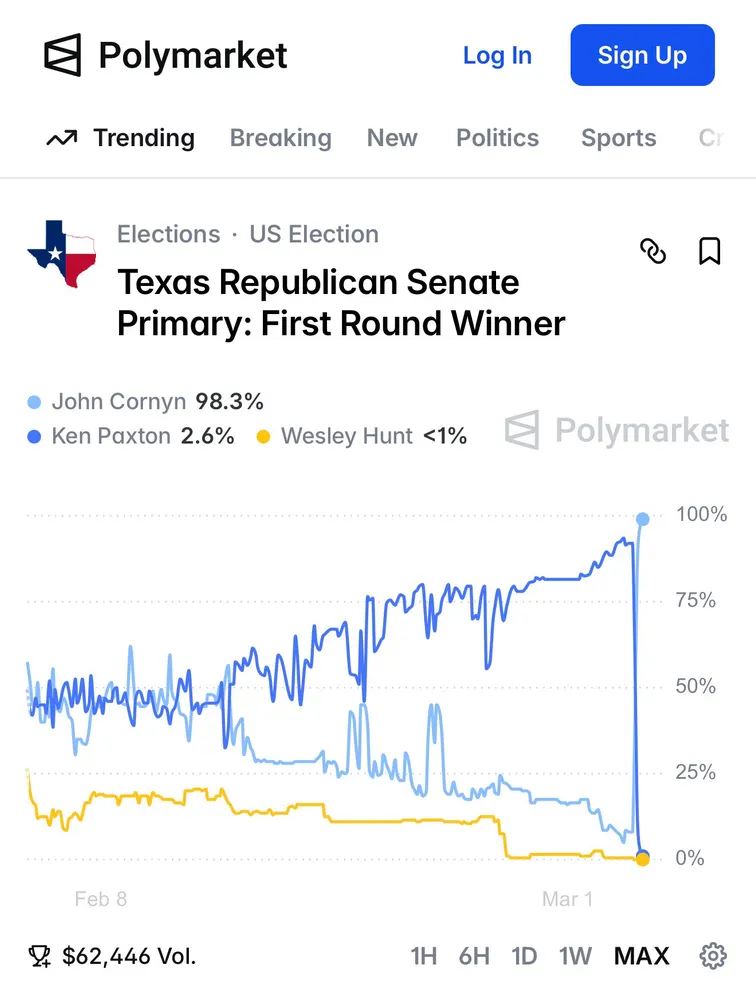Switch chart to 1D range

(524, 956)
